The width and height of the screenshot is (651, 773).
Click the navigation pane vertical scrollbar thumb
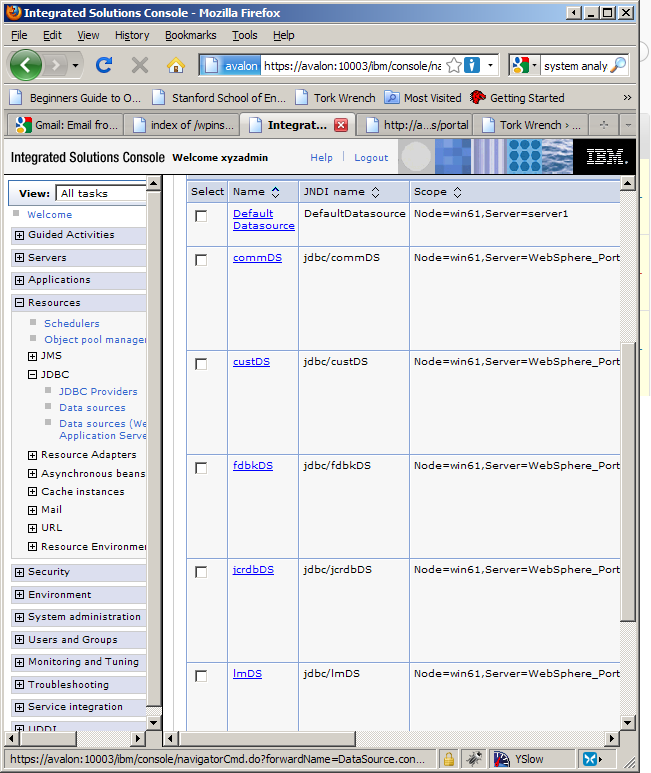point(154,450)
